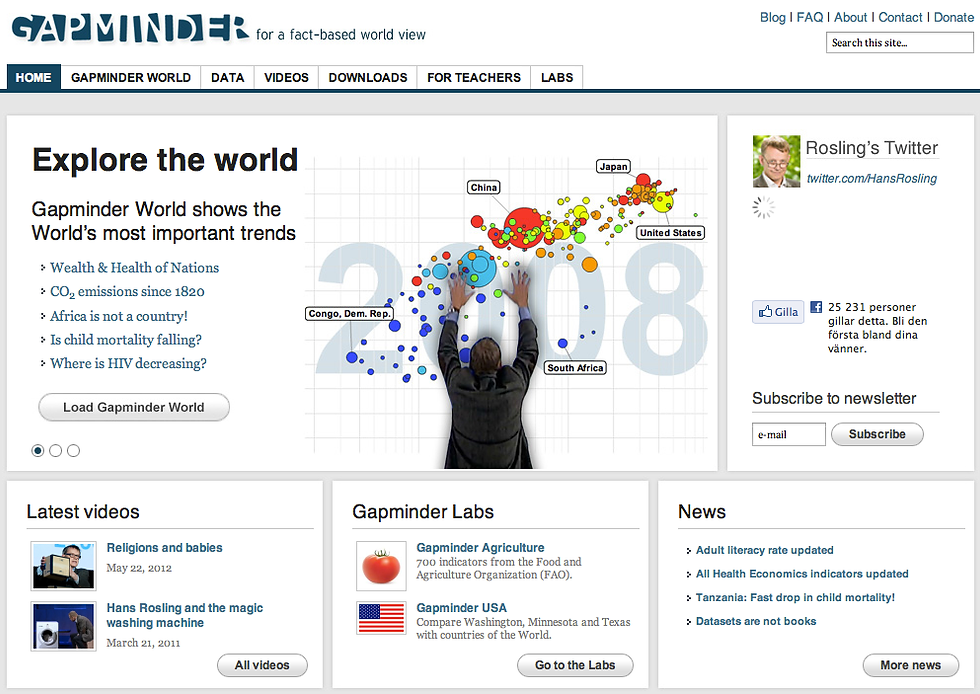The image size is (980, 694).
Task: Click the Gapminder logo
Action: tap(130, 28)
